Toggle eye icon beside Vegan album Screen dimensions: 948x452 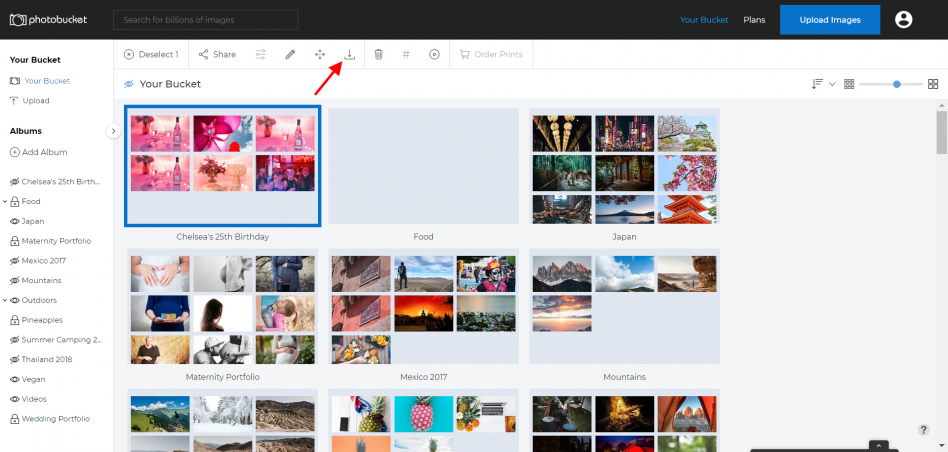(x=15, y=379)
